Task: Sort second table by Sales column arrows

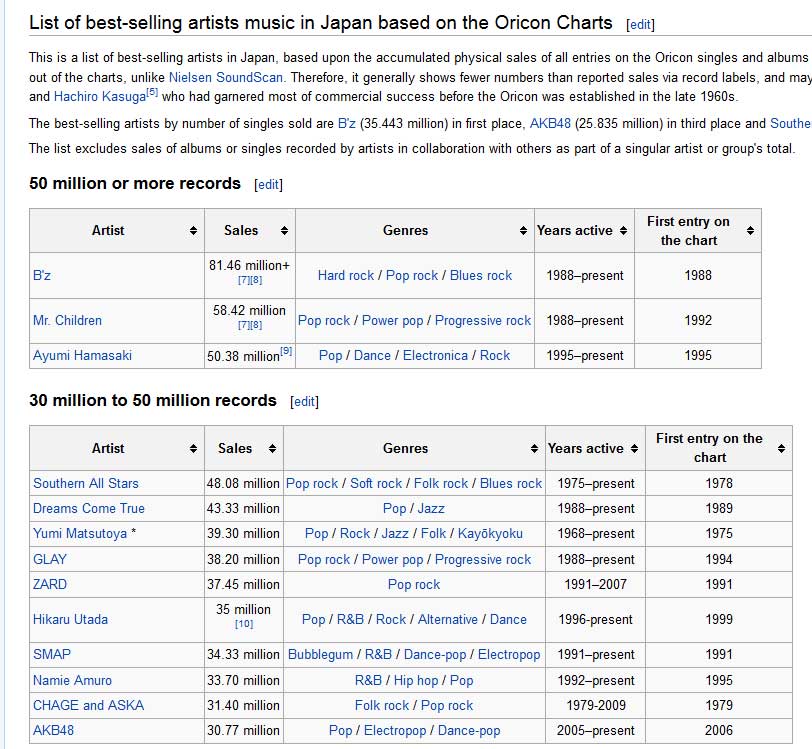Action: coord(272,449)
